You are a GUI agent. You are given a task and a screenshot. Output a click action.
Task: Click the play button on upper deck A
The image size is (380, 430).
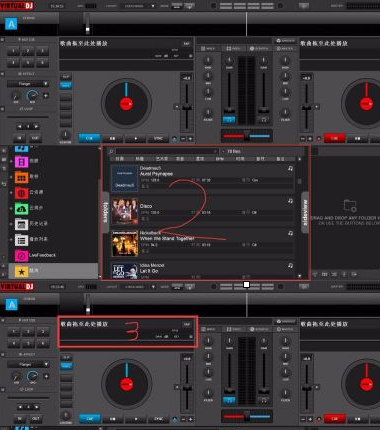click(x=135, y=138)
